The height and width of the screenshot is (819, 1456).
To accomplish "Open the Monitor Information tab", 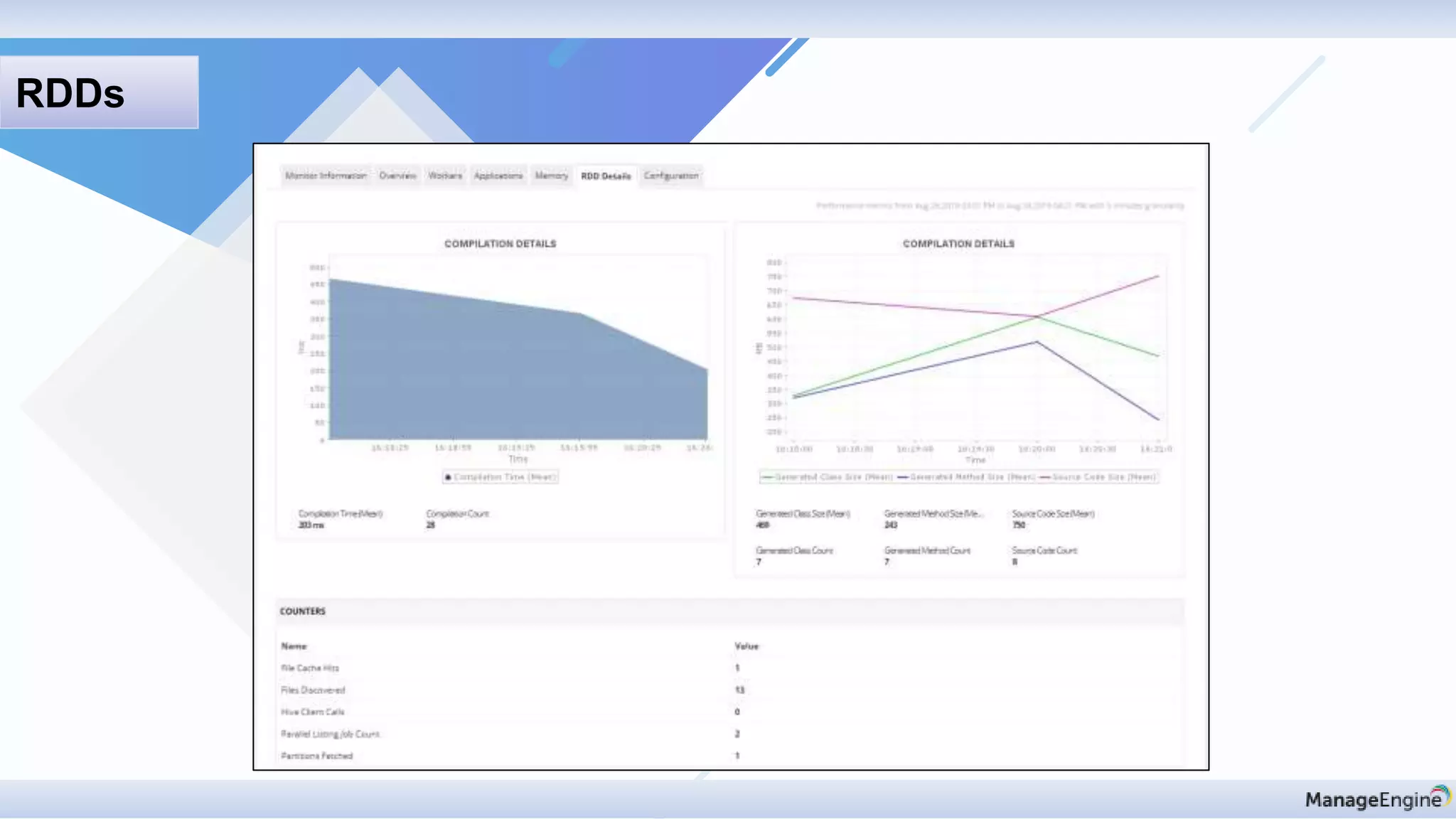I will [326, 176].
